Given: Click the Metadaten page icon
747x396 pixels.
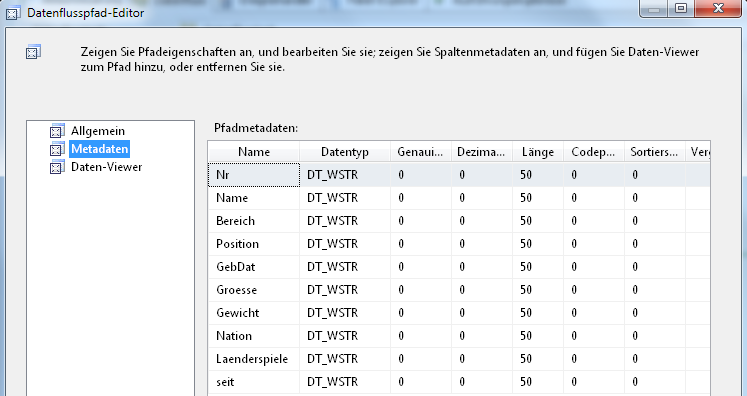Looking at the screenshot, I should (57, 149).
